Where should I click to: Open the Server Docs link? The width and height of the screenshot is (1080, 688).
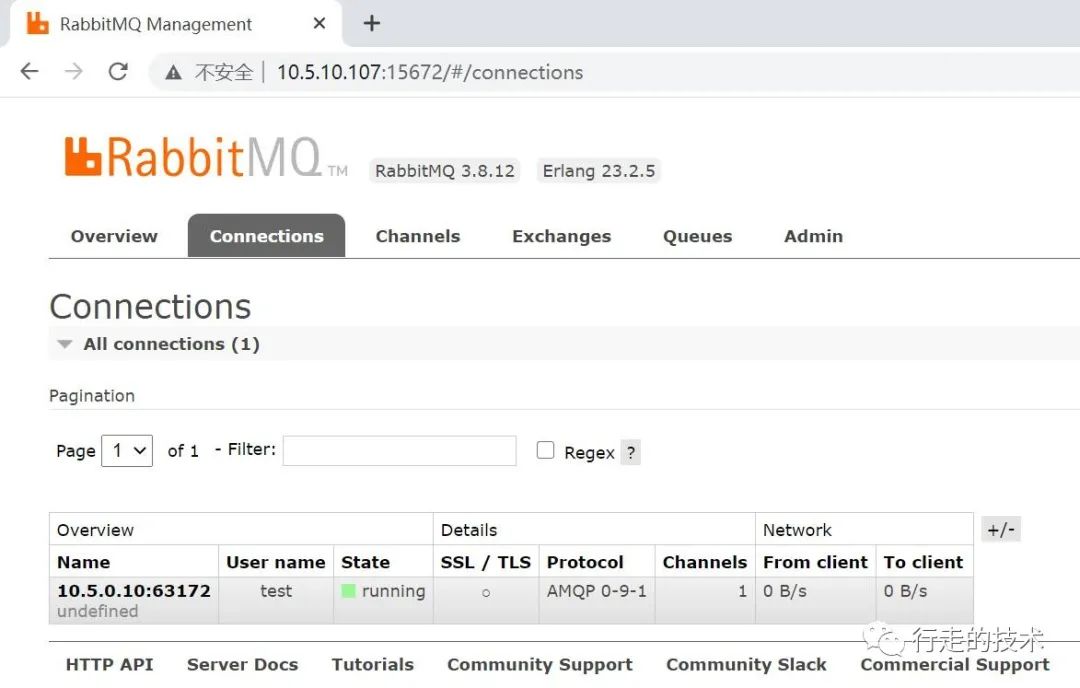[242, 665]
